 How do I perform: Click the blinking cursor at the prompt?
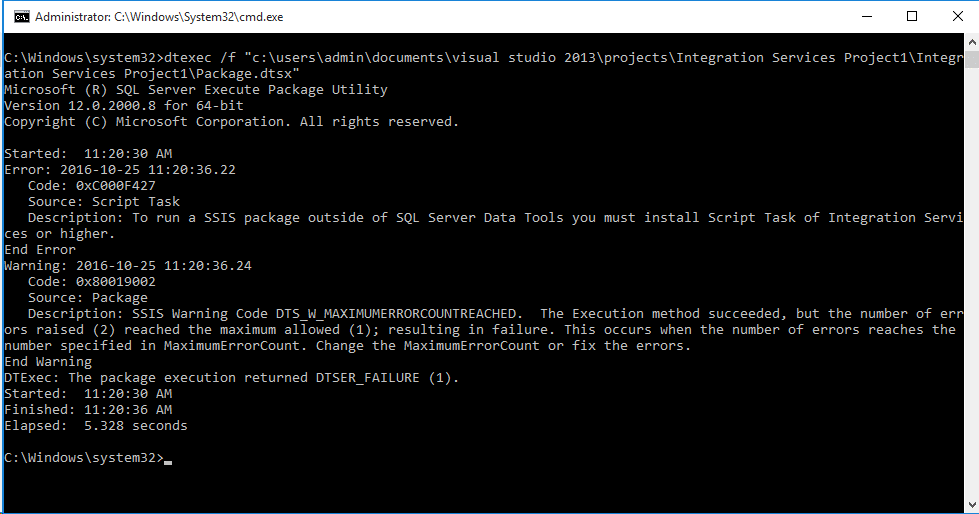tap(168, 463)
